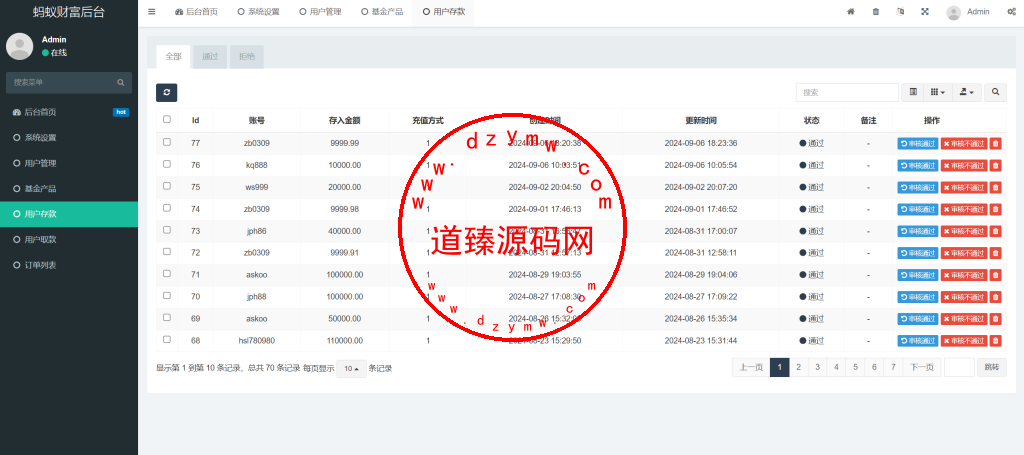Approve record 71 with 审核通过

[x=918, y=275]
